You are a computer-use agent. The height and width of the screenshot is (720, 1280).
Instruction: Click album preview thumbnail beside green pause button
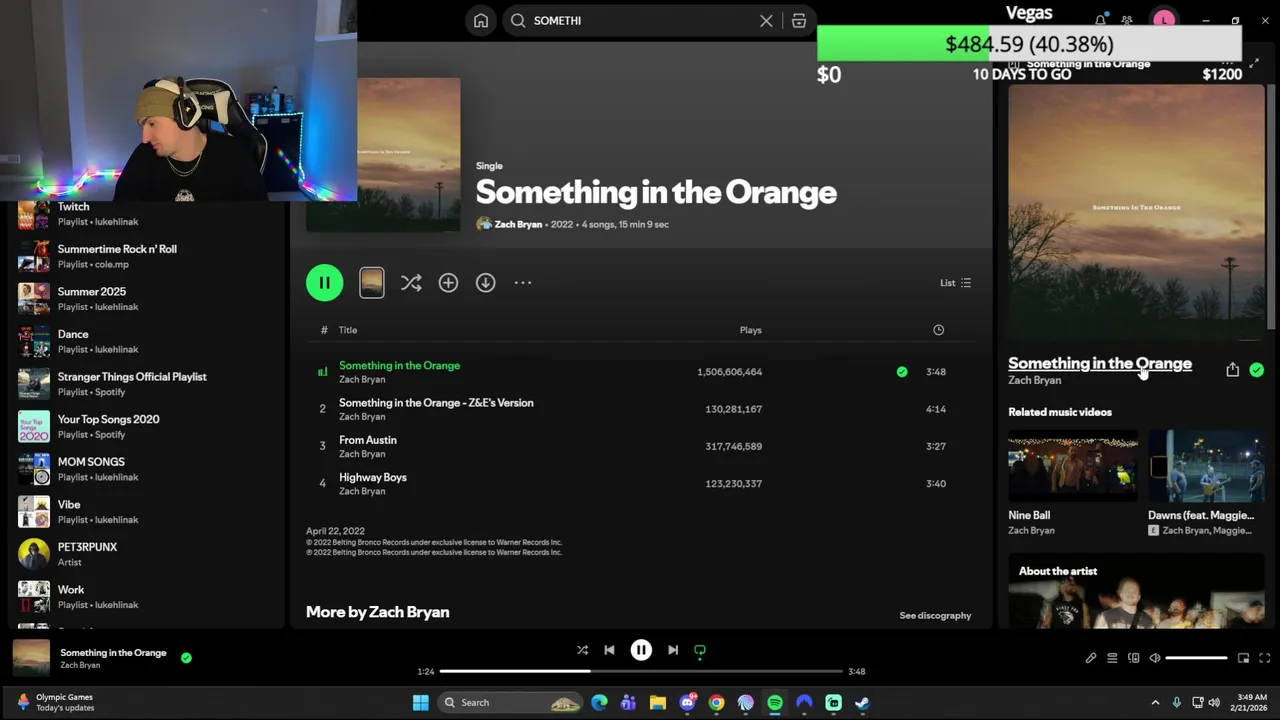371,283
